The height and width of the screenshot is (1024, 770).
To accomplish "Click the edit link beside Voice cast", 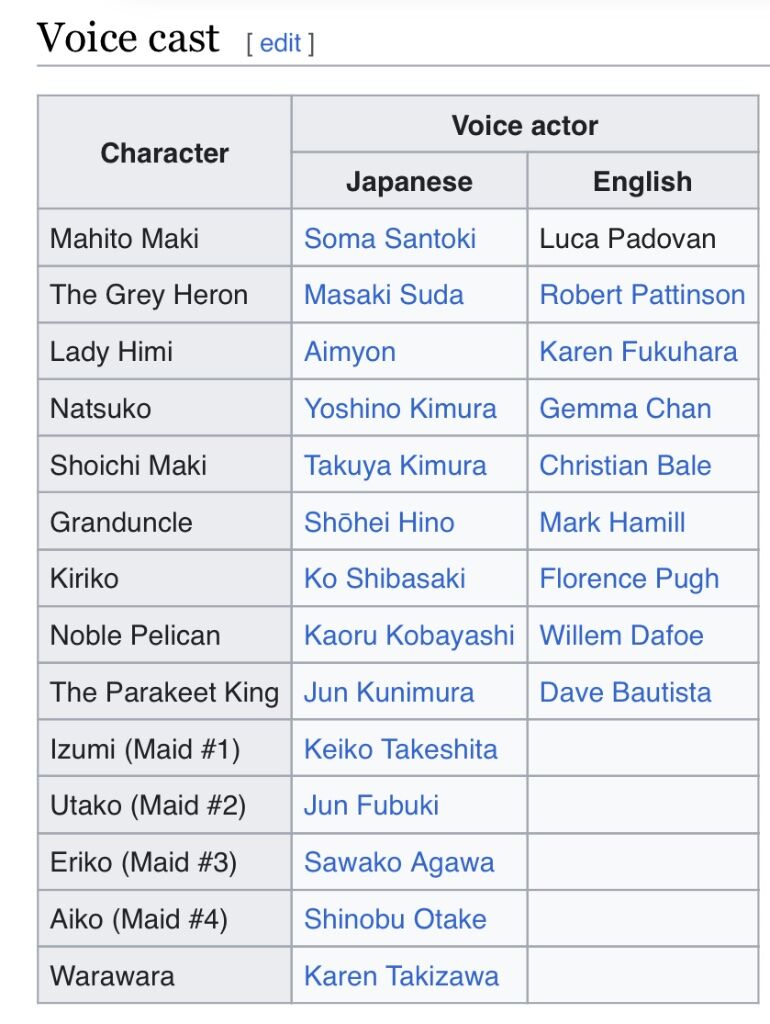I will click(280, 43).
